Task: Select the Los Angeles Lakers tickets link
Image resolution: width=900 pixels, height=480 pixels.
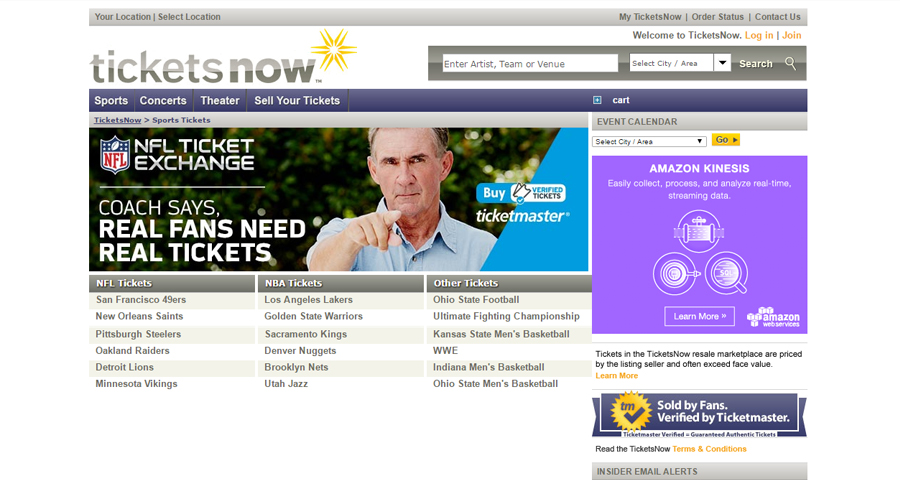Action: pyautogui.click(x=308, y=300)
